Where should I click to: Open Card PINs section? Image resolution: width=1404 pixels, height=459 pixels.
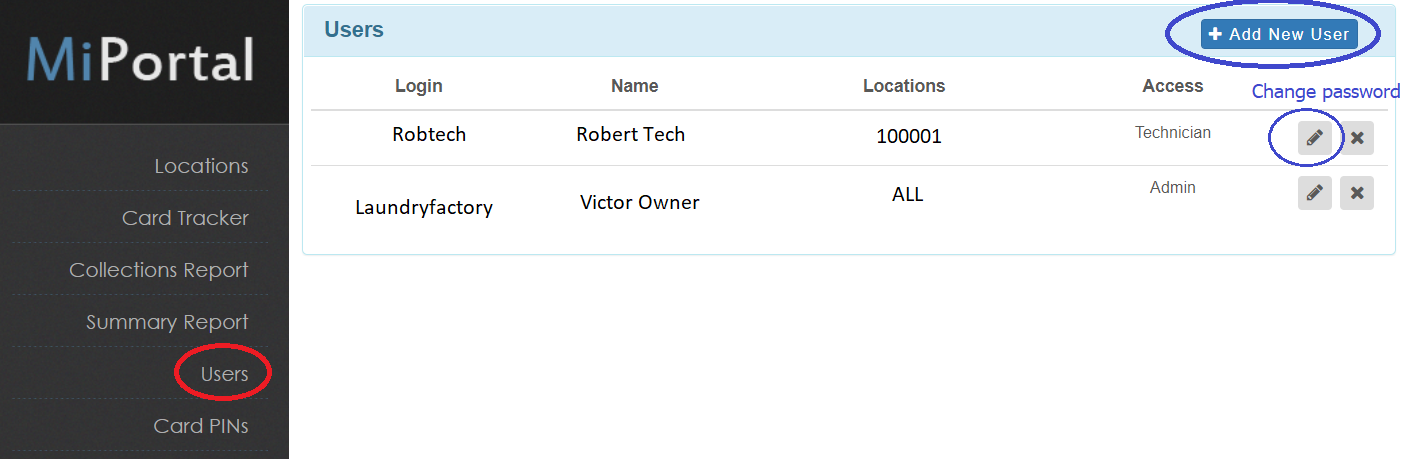[x=201, y=426]
